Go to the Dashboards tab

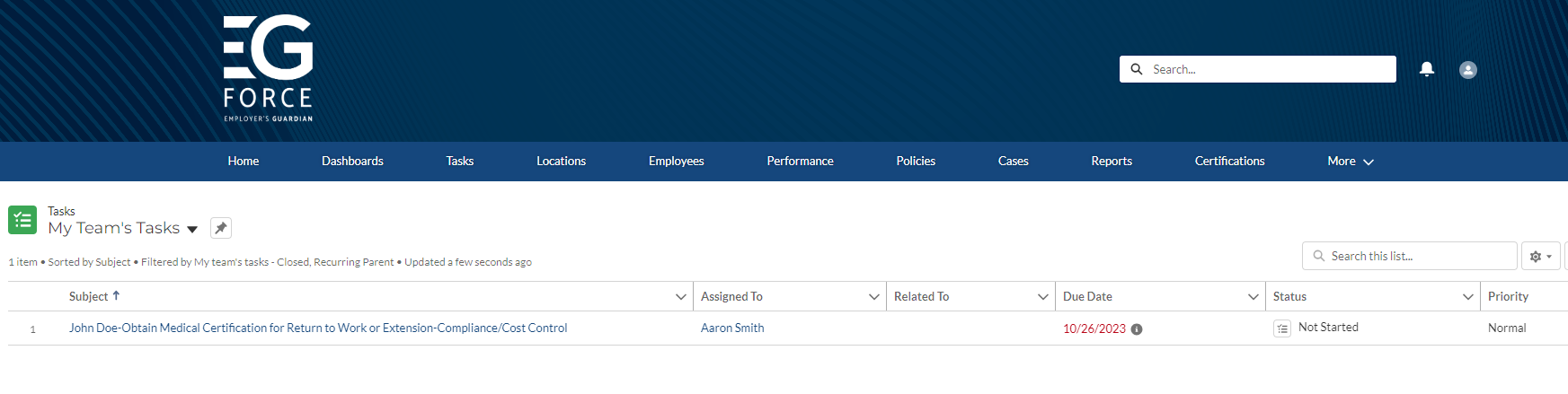(x=352, y=162)
